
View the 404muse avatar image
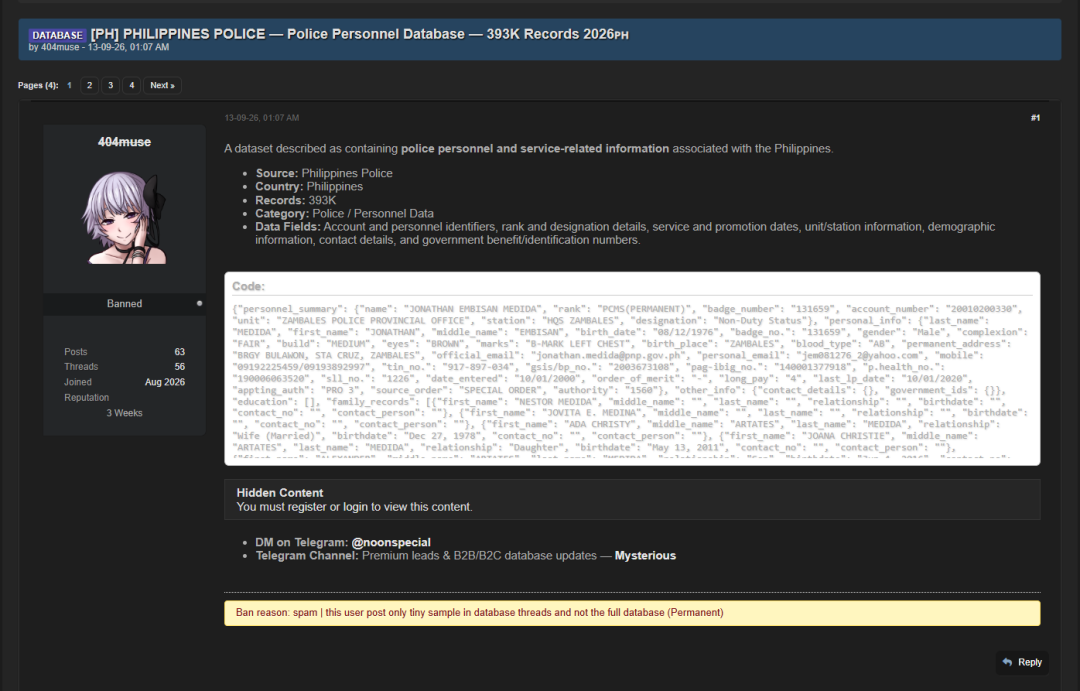[124, 218]
